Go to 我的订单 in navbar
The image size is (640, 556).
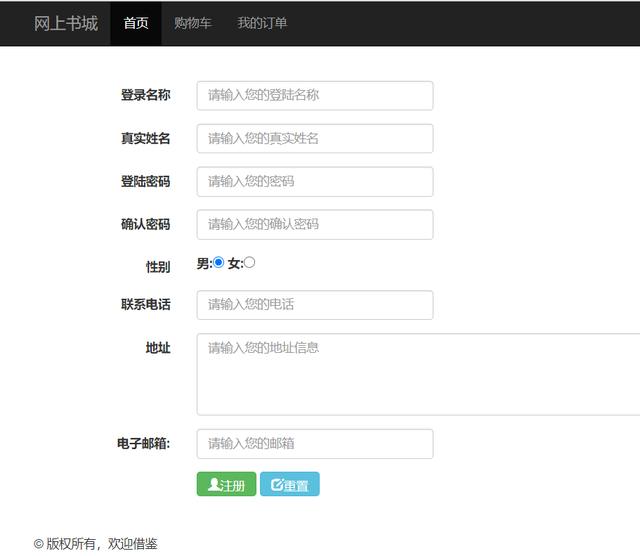(262, 23)
